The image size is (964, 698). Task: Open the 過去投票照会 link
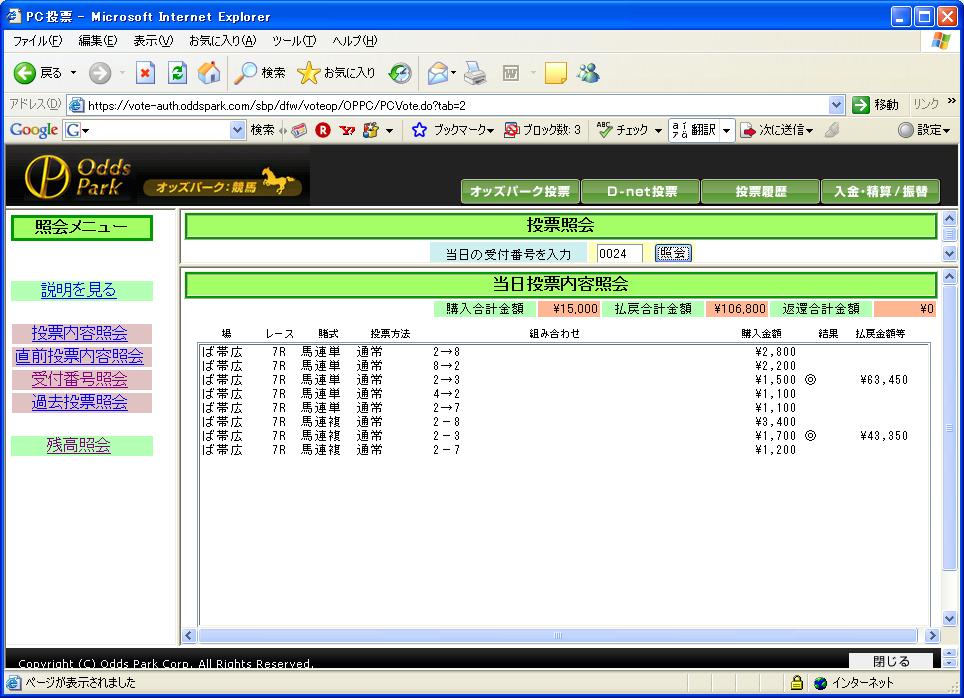80,402
